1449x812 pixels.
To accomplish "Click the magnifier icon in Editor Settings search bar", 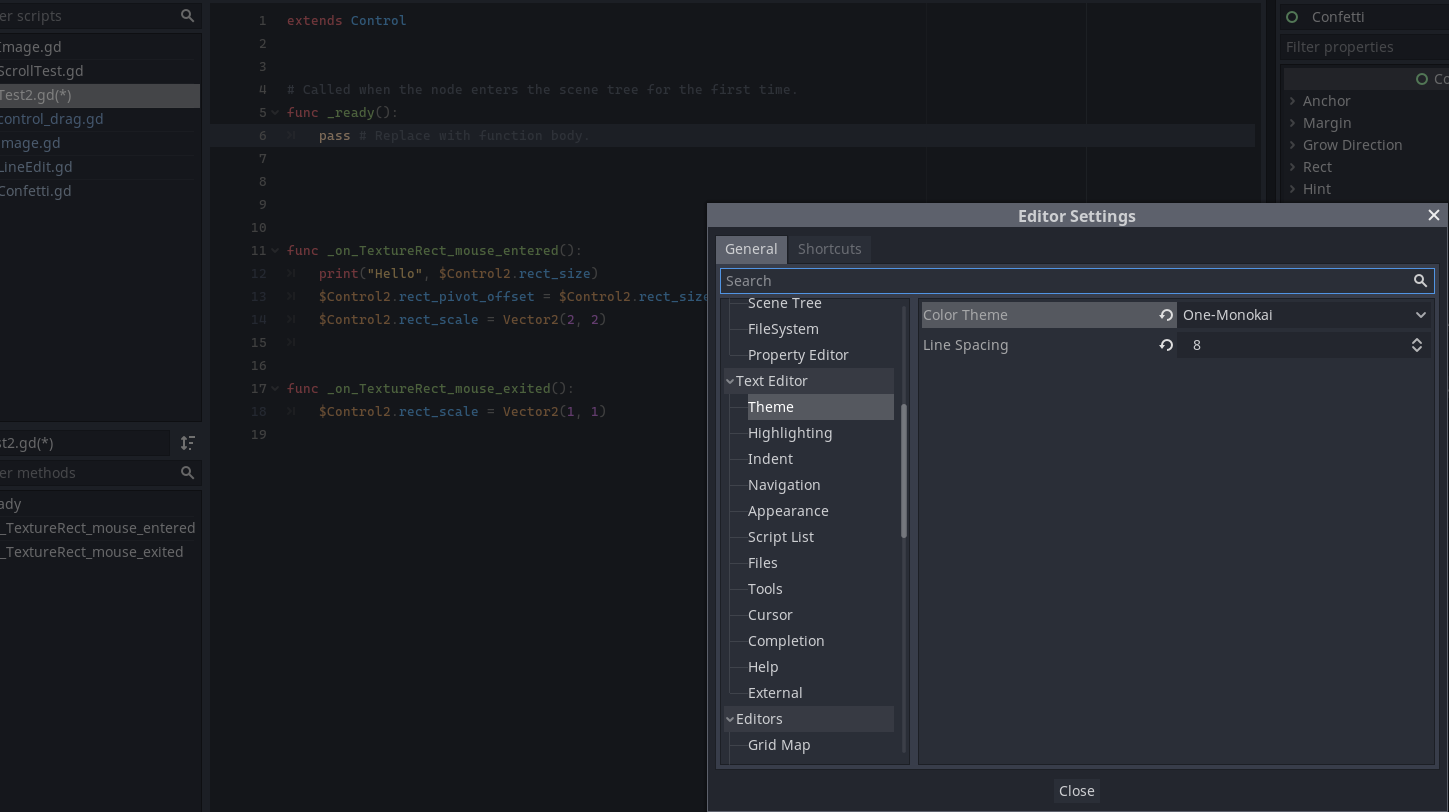I will (1420, 281).
